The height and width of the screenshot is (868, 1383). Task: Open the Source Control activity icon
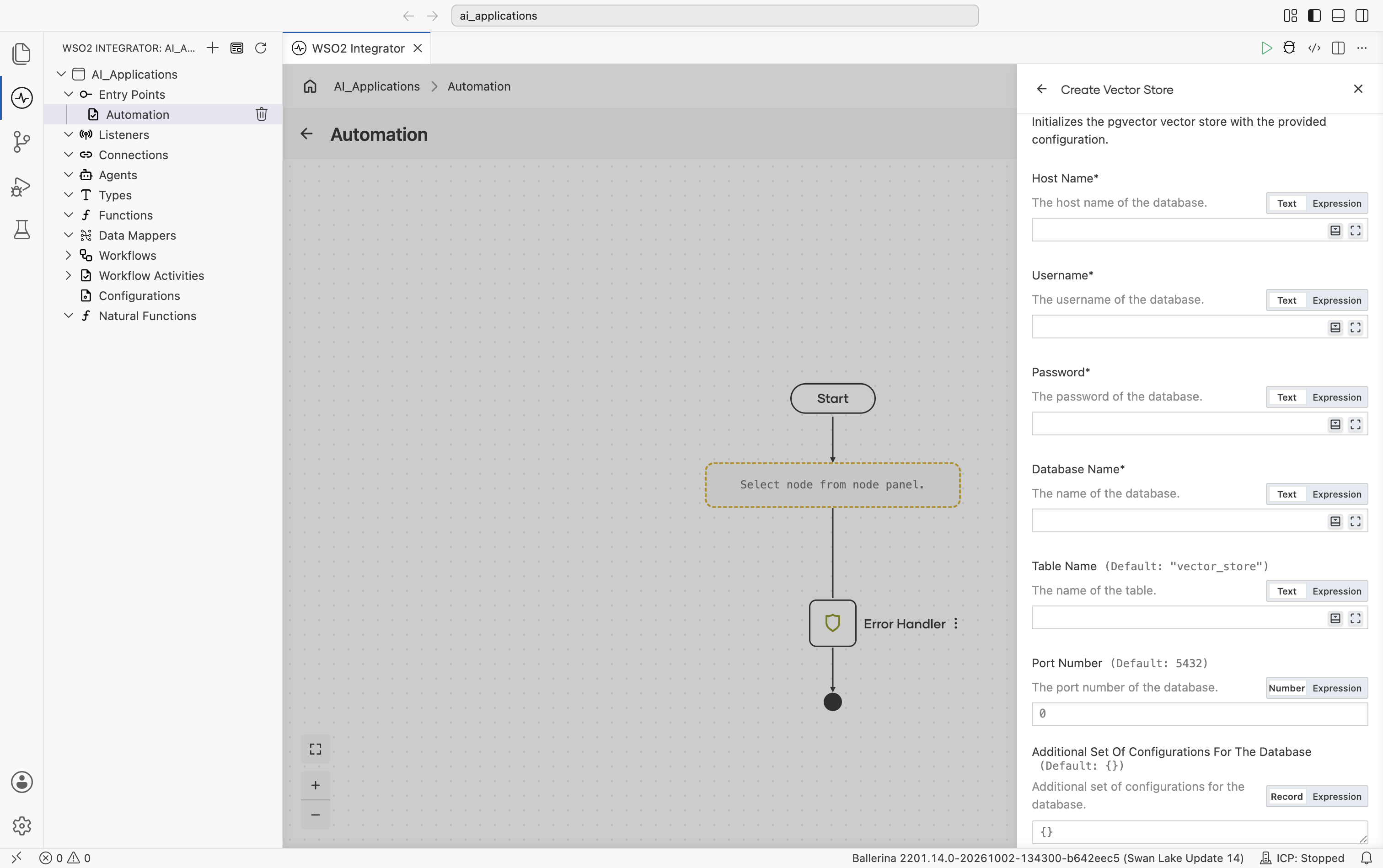(x=22, y=142)
